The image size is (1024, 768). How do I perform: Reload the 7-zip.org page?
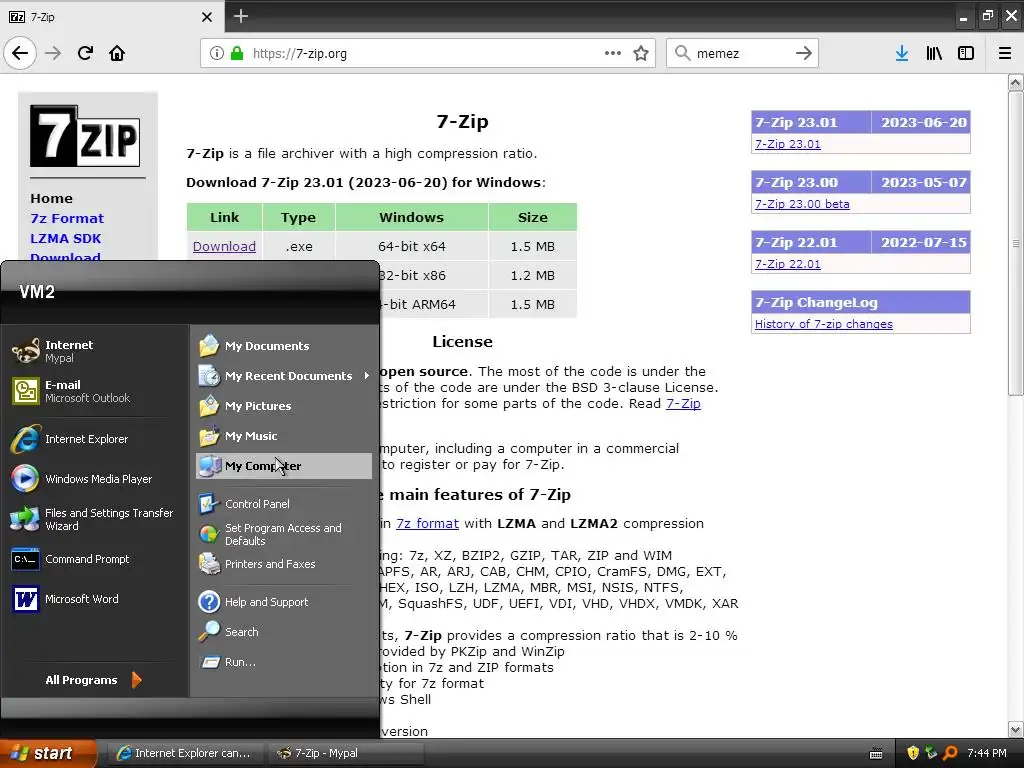[85, 53]
